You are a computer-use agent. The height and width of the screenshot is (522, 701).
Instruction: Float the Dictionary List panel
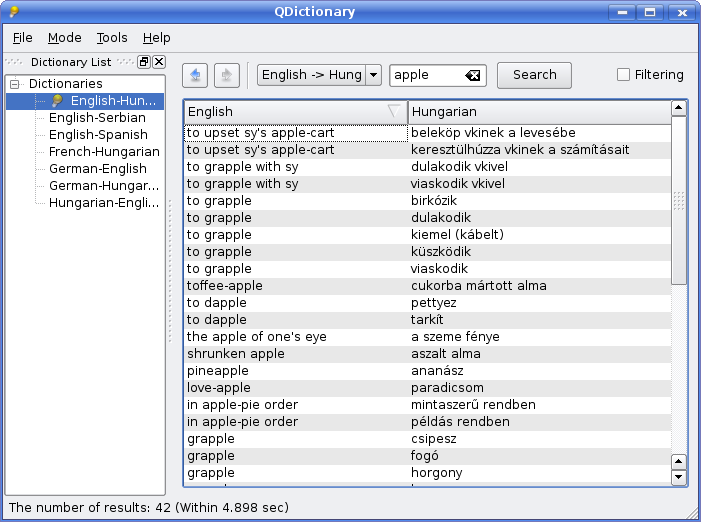144,62
